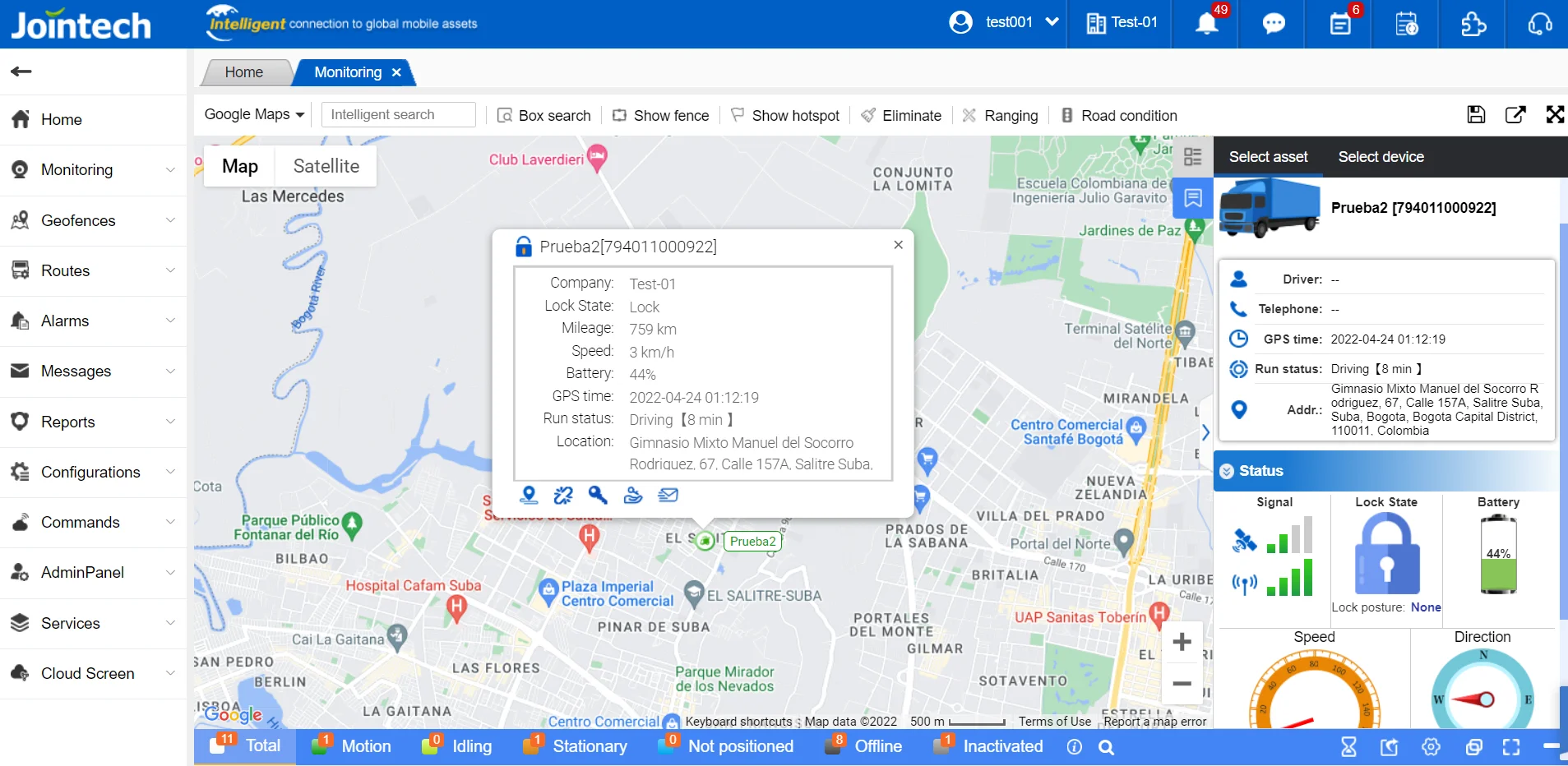Toggle Show fence on the map

point(661,116)
